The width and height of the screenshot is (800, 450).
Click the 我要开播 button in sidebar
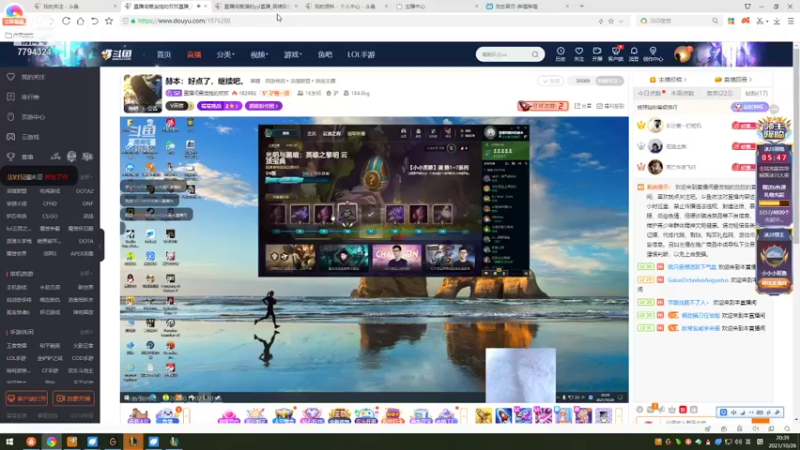(x=73, y=398)
